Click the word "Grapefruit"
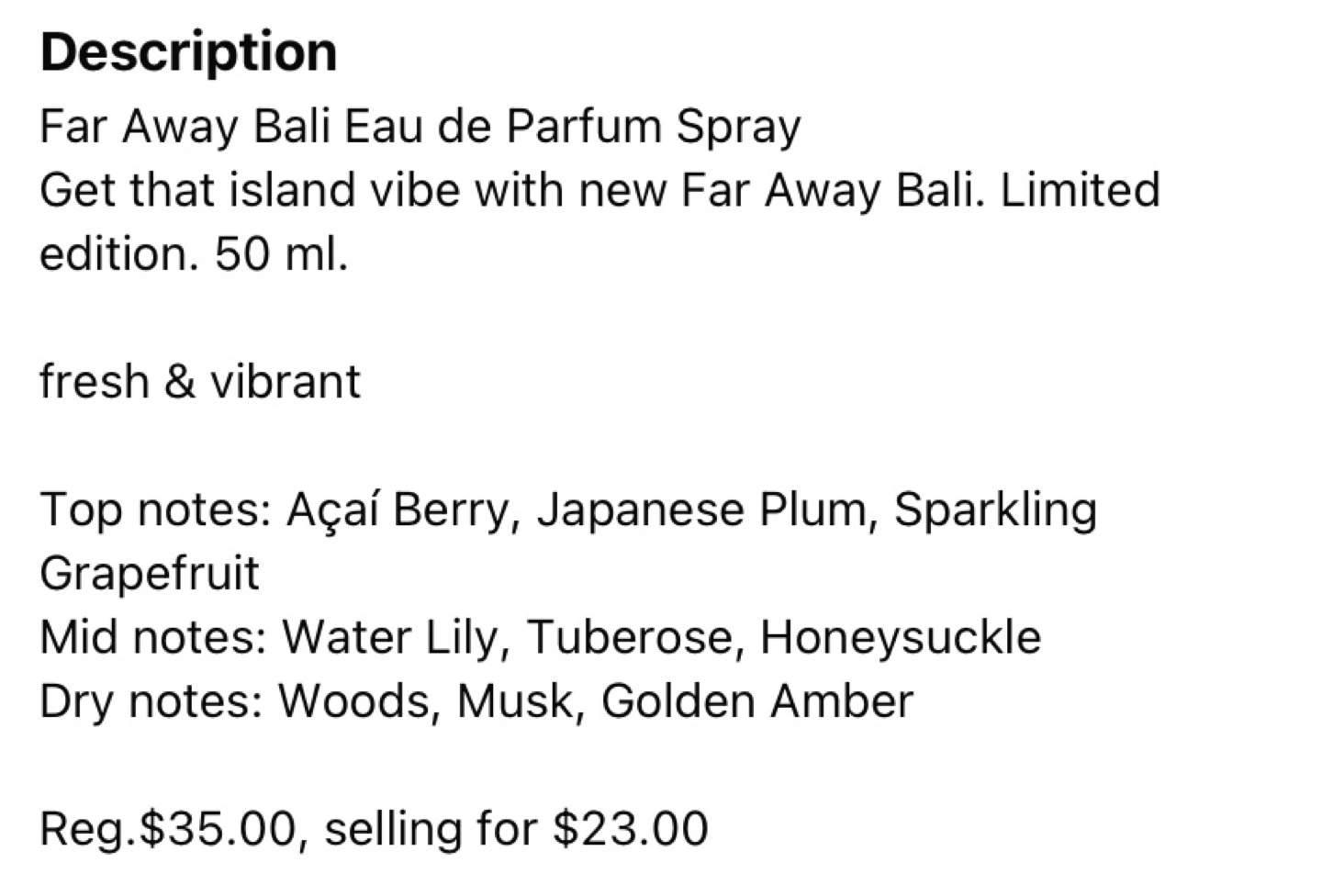1322x896 pixels. click(x=150, y=574)
